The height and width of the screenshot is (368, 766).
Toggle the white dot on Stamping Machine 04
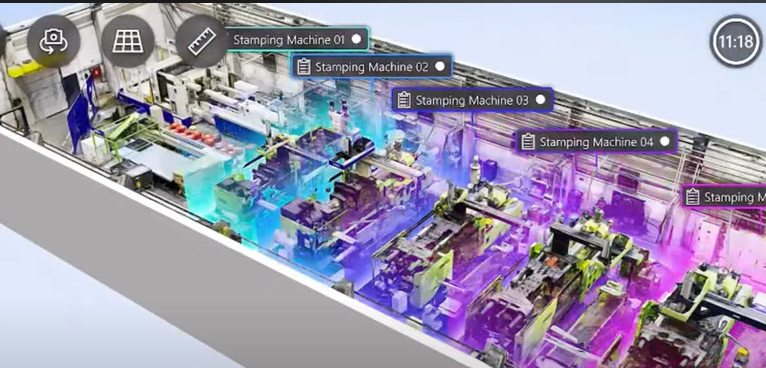coord(664,142)
